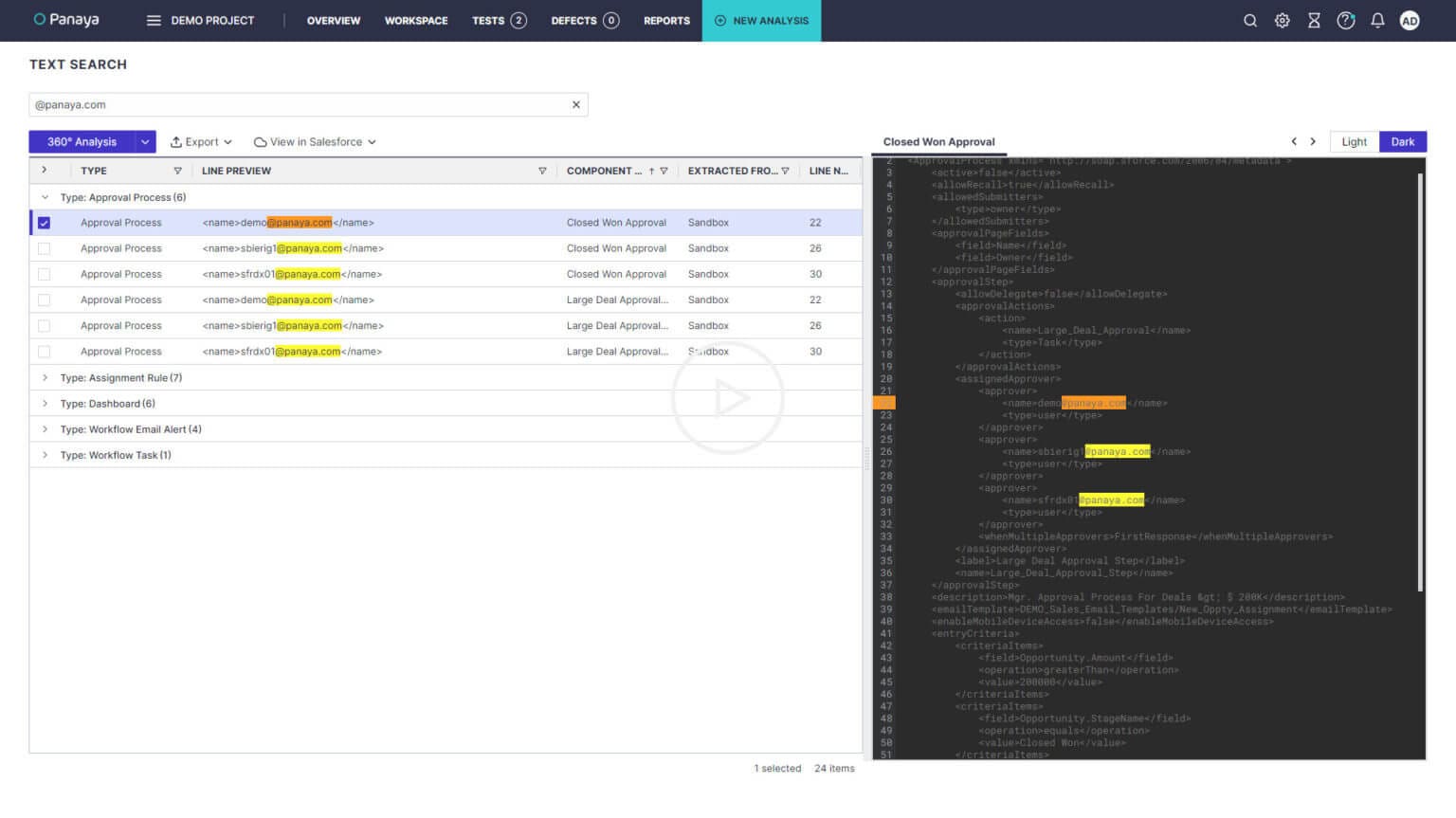Screen dimensions: 1456x818
Task: Go to next match with right arrow
Action: 1313,141
